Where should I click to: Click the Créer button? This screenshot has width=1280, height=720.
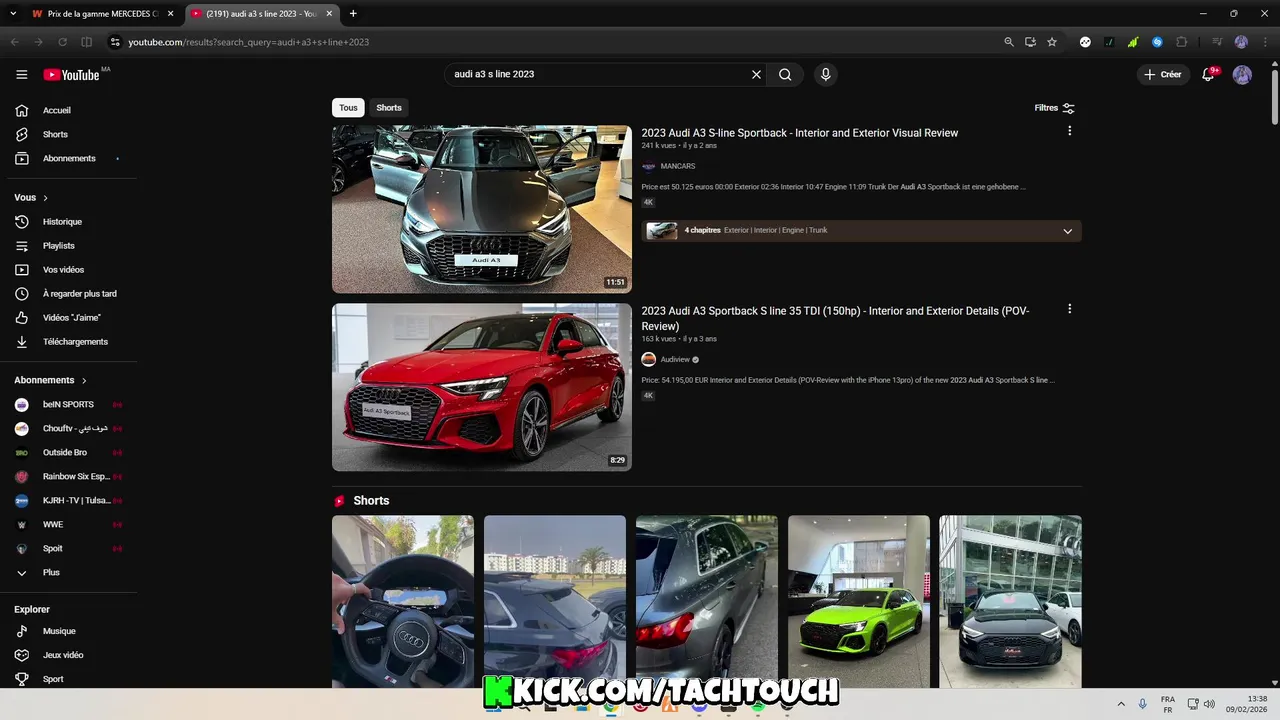(x=1163, y=75)
